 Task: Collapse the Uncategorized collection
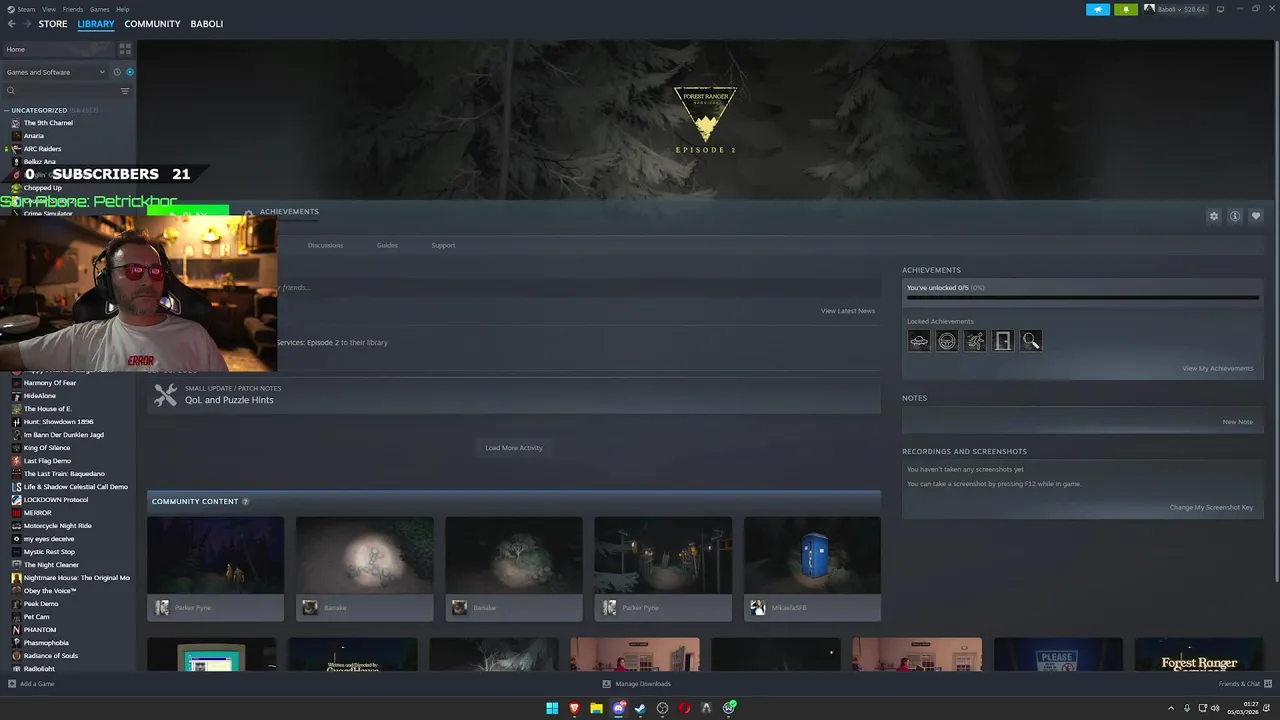(6, 110)
